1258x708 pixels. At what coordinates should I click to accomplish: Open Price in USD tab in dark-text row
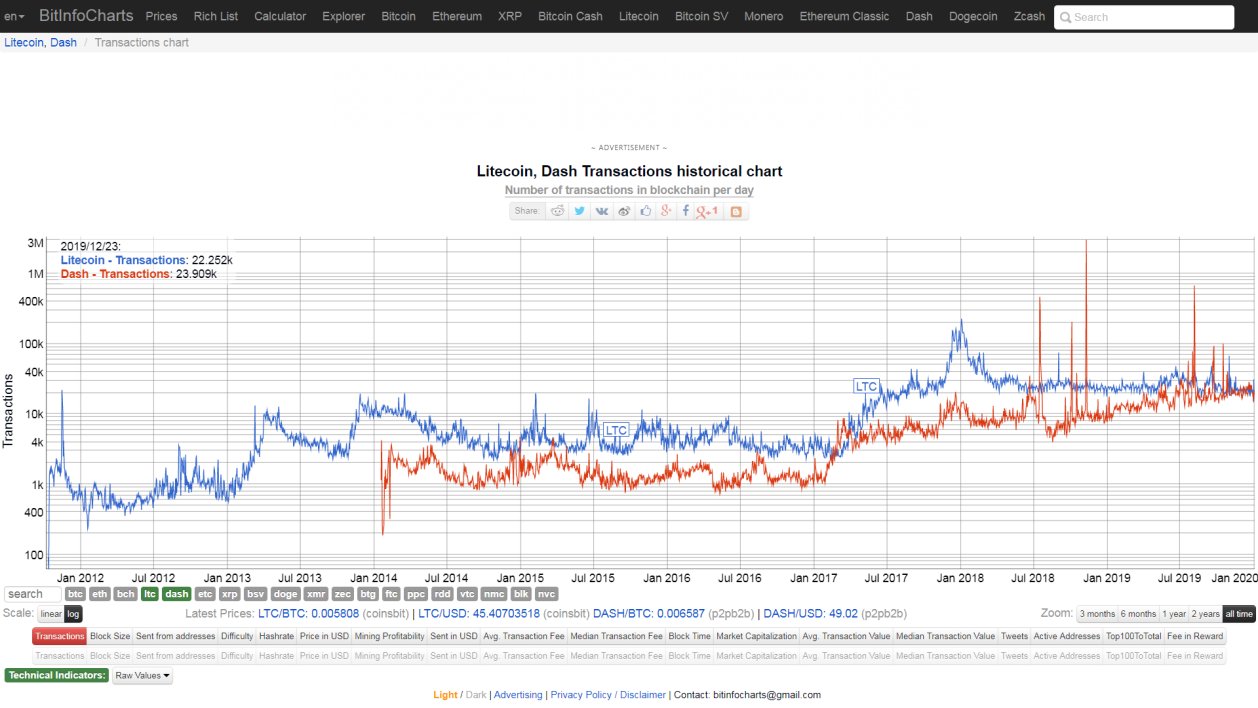[x=324, y=636]
